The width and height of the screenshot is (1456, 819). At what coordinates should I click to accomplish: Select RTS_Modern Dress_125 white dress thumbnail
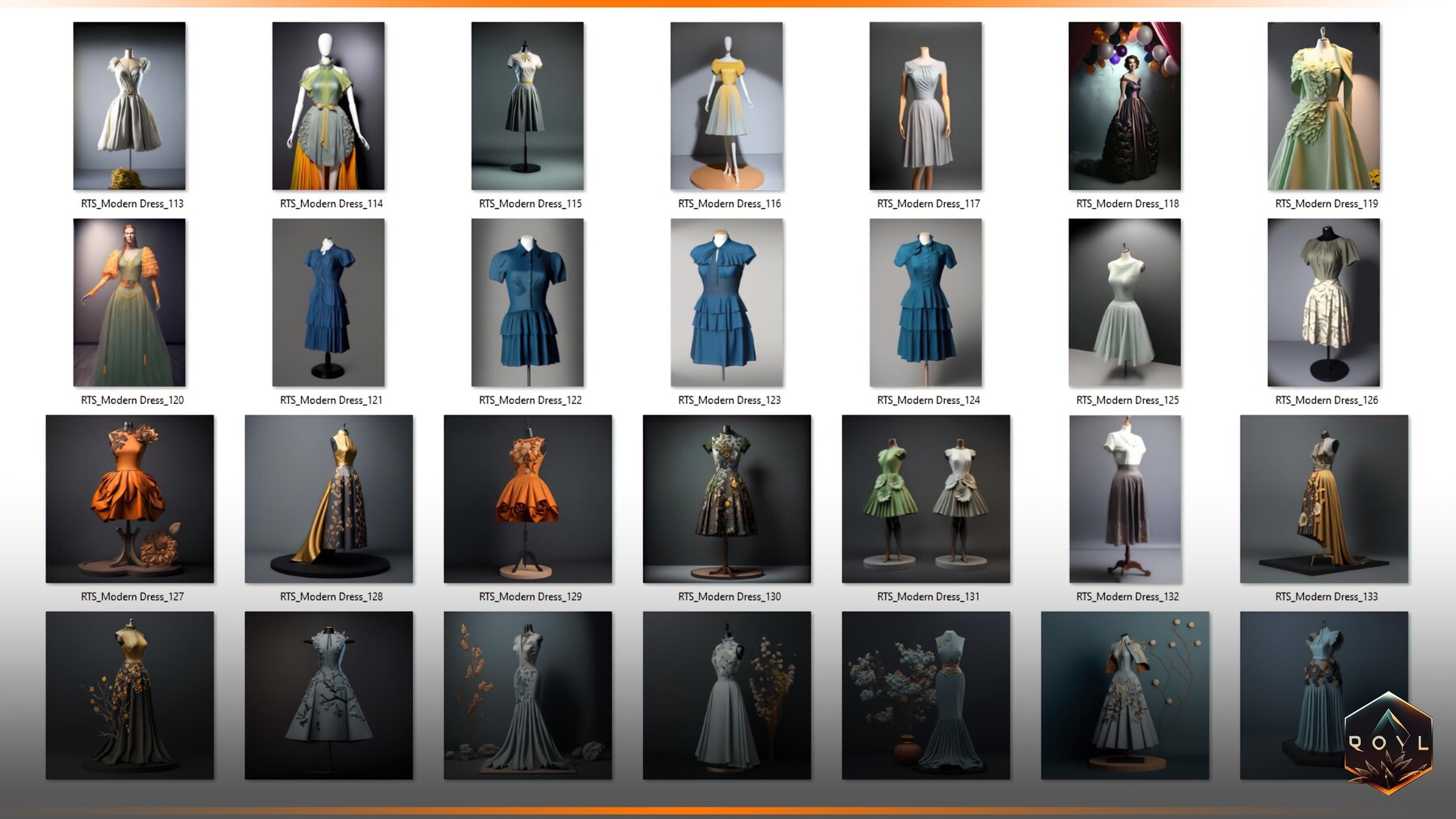(1127, 301)
